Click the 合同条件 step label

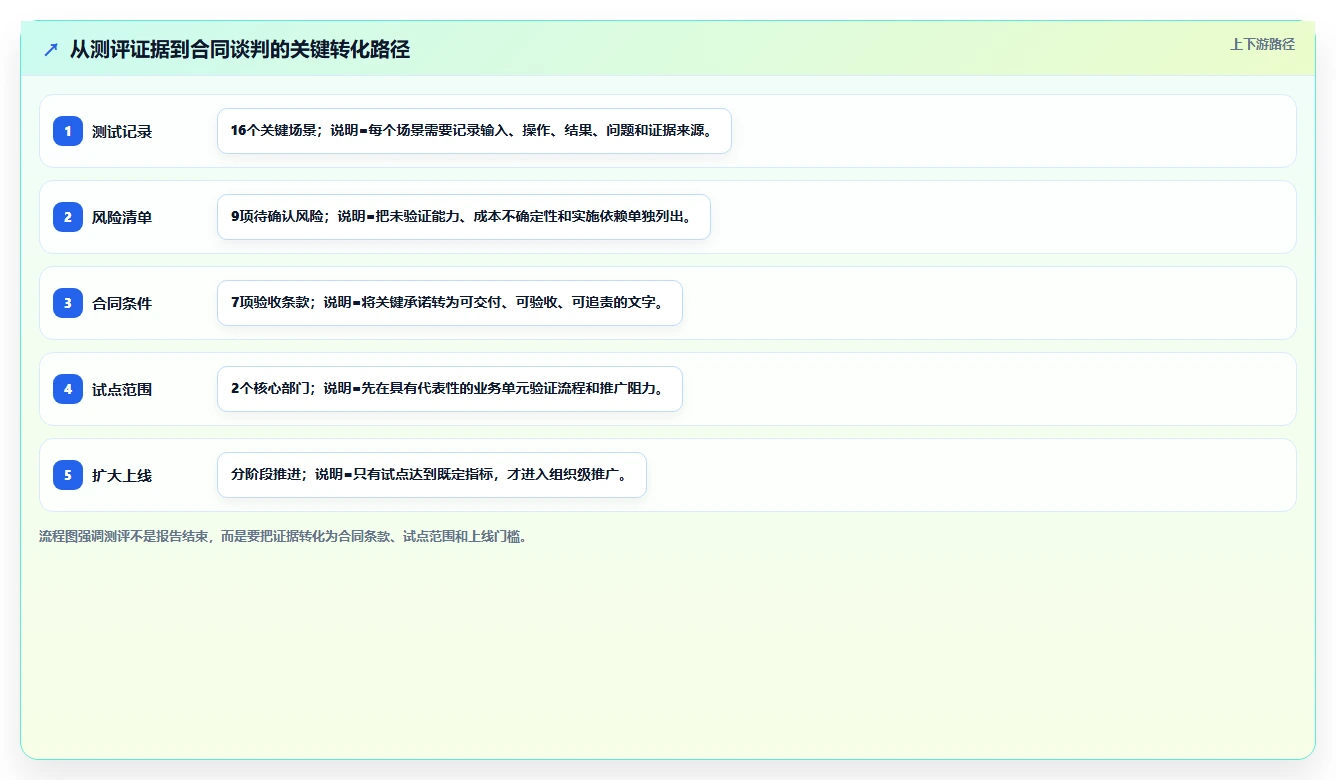tap(122, 303)
